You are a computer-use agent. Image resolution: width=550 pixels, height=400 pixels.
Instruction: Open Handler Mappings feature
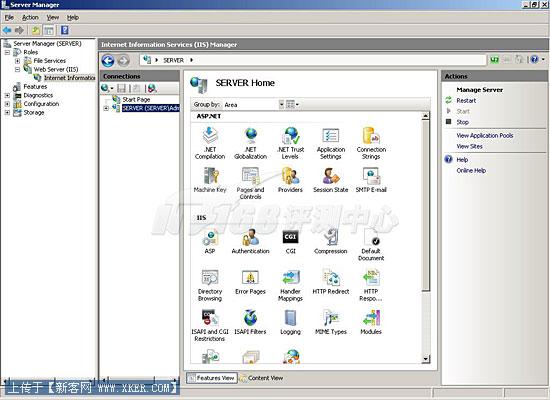pos(290,285)
